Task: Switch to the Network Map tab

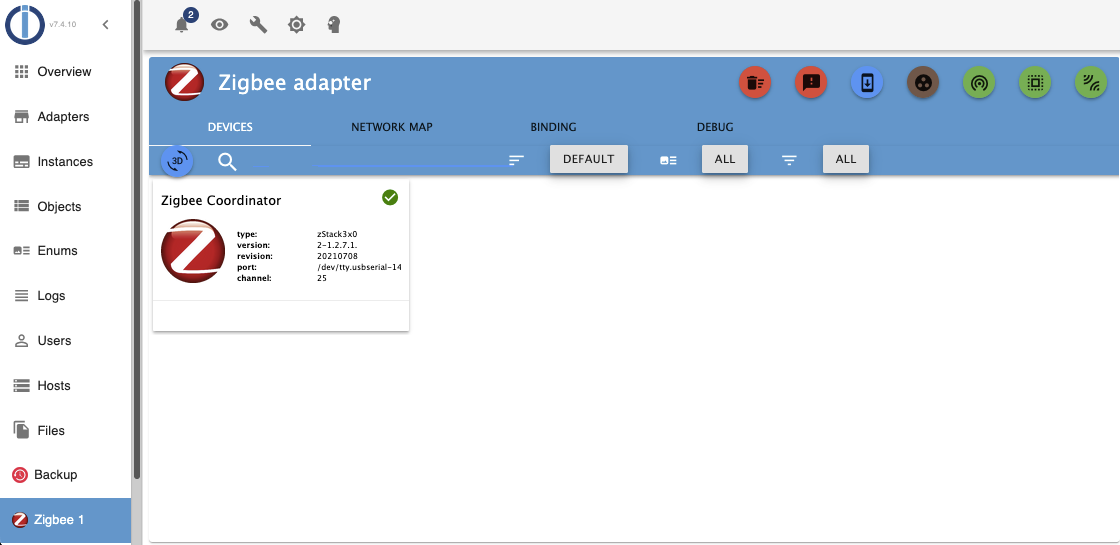Action: [391, 128]
